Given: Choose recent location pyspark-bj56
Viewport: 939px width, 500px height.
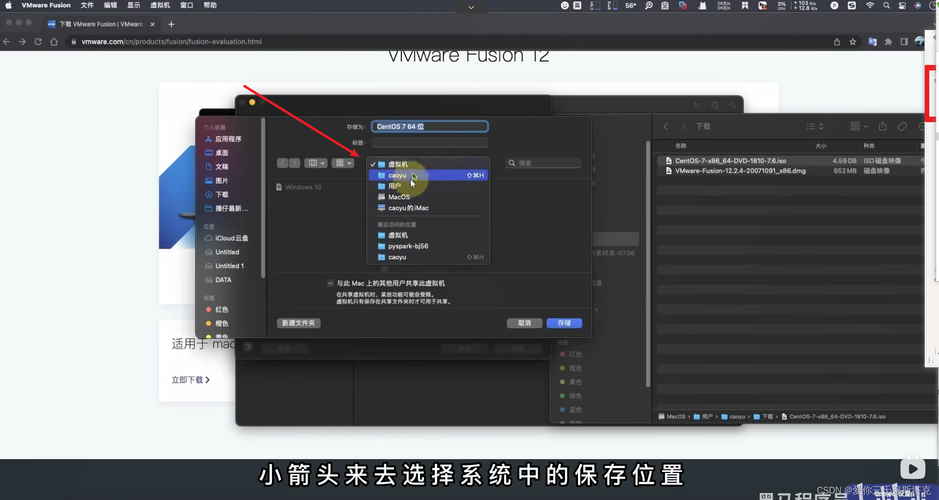Looking at the screenshot, I should click(428, 246).
